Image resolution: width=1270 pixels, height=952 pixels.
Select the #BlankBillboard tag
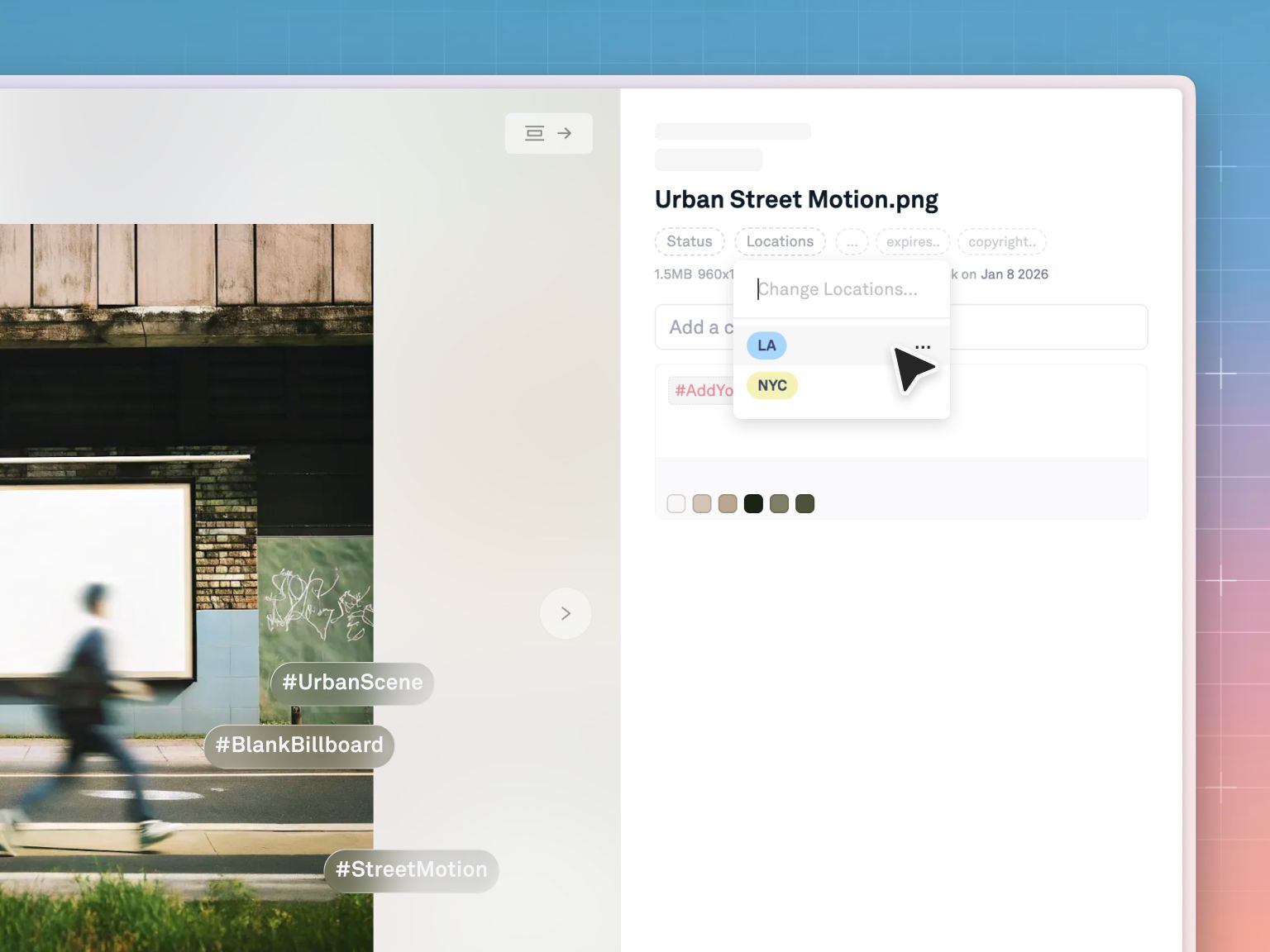299,745
